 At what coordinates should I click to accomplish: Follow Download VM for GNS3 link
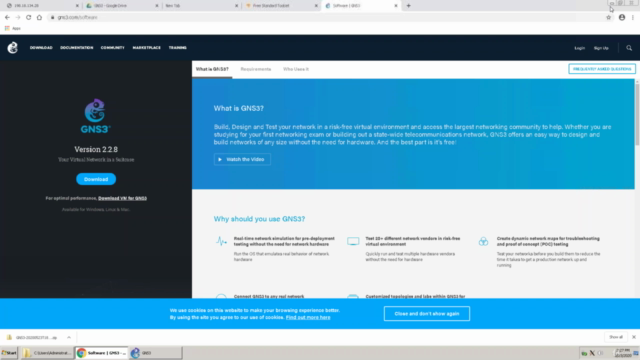coord(122,198)
